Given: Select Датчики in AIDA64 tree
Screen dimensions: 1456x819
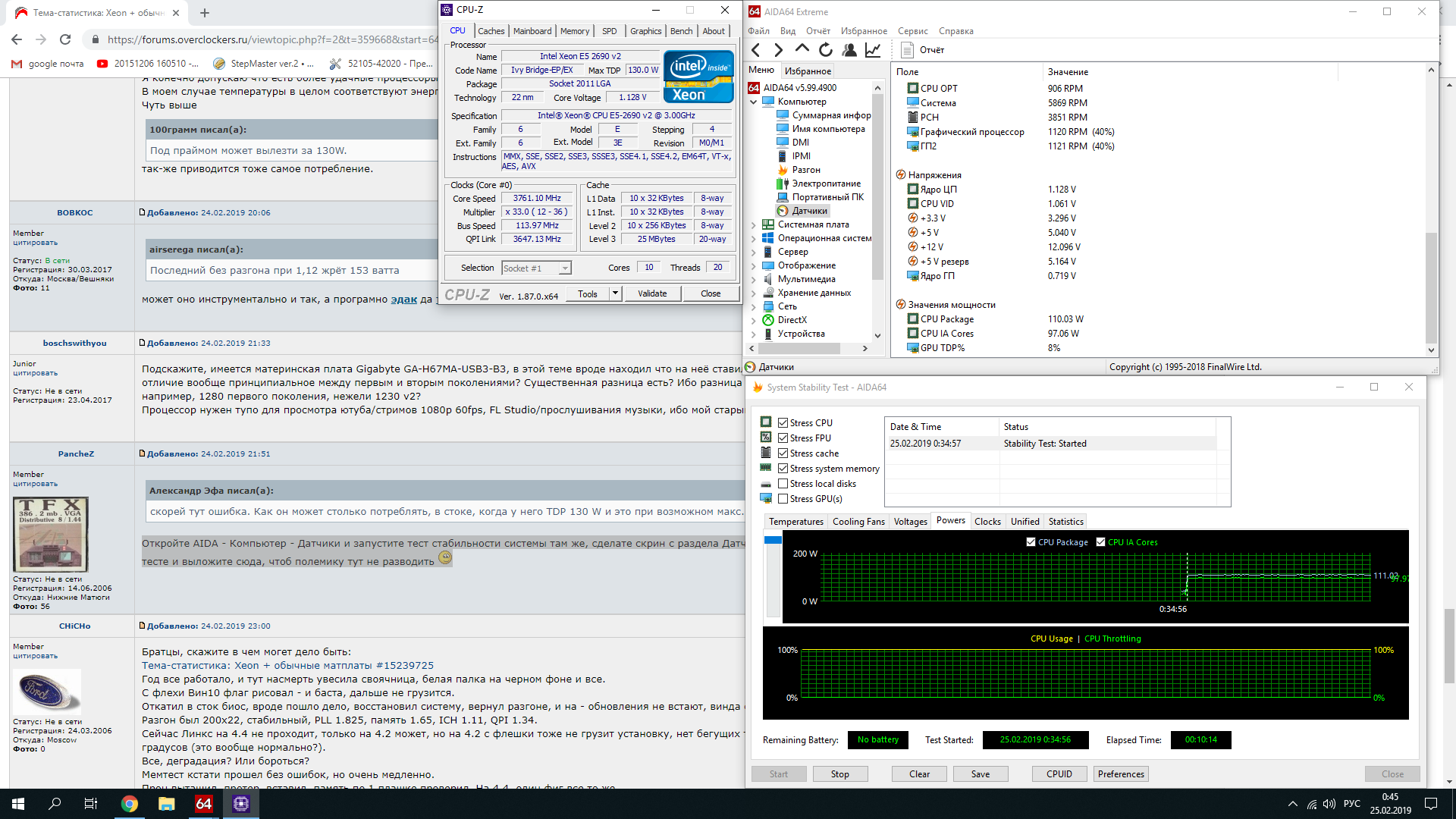Looking at the screenshot, I should 804,211.
